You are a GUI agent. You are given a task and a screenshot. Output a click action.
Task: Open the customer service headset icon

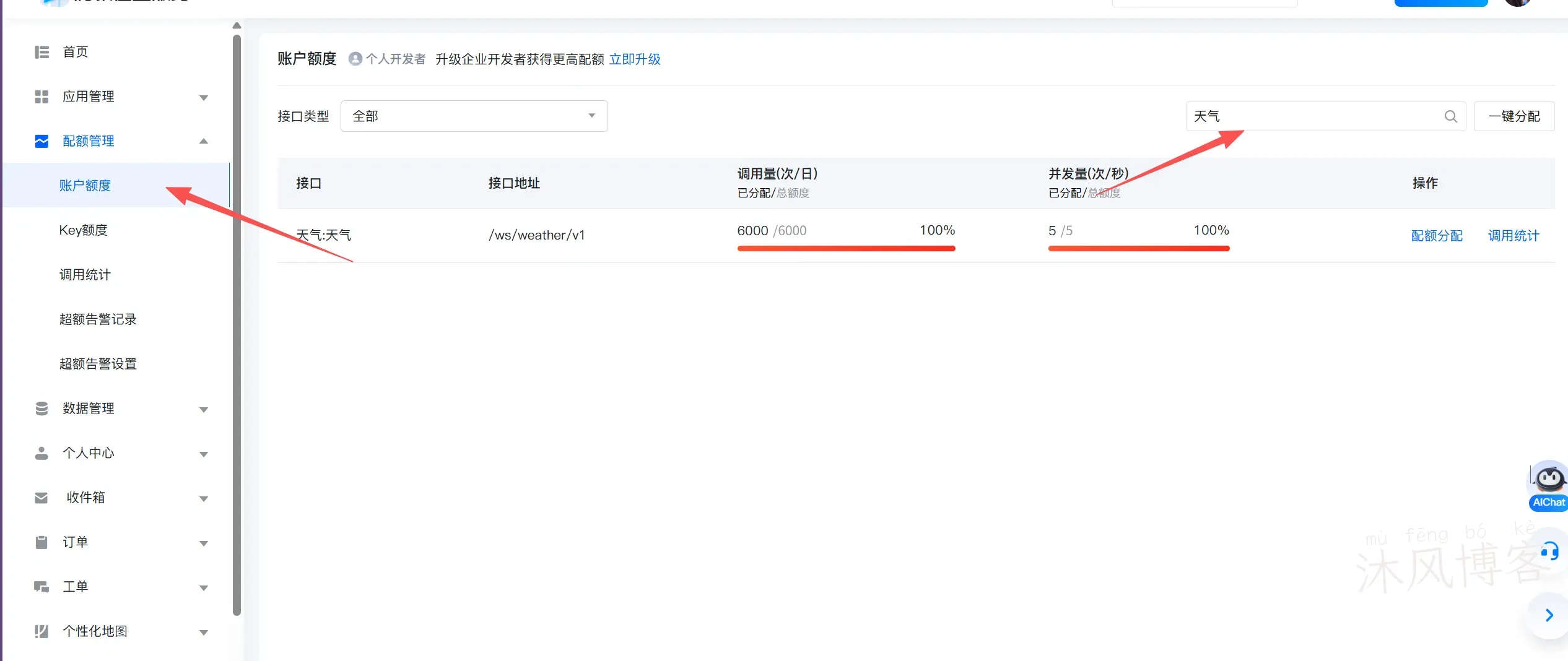[1549, 551]
